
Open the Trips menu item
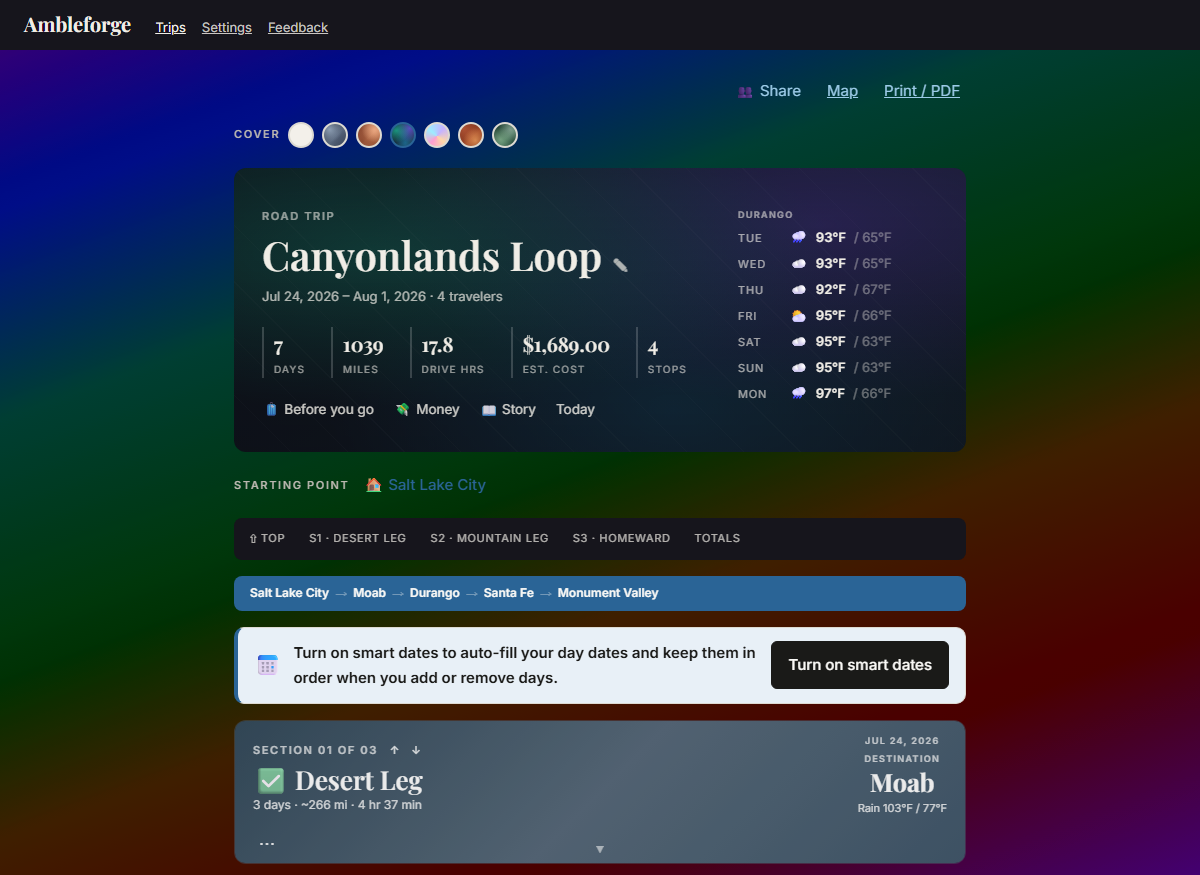pyautogui.click(x=171, y=27)
